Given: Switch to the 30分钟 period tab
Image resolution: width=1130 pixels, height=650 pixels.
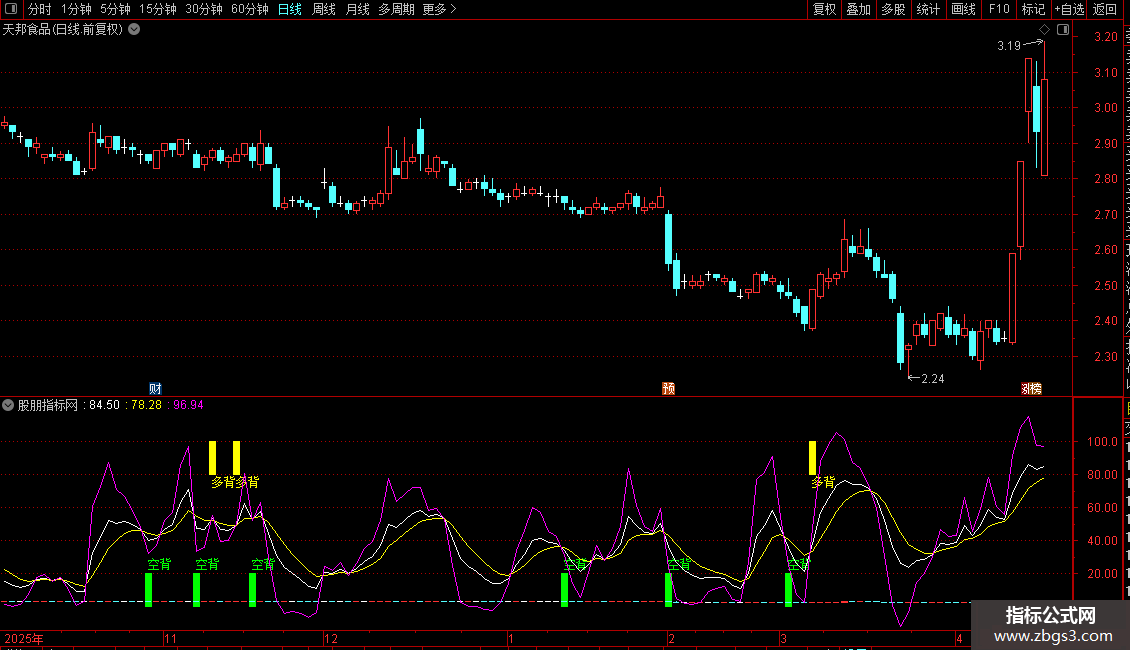Looking at the screenshot, I should click(204, 10).
